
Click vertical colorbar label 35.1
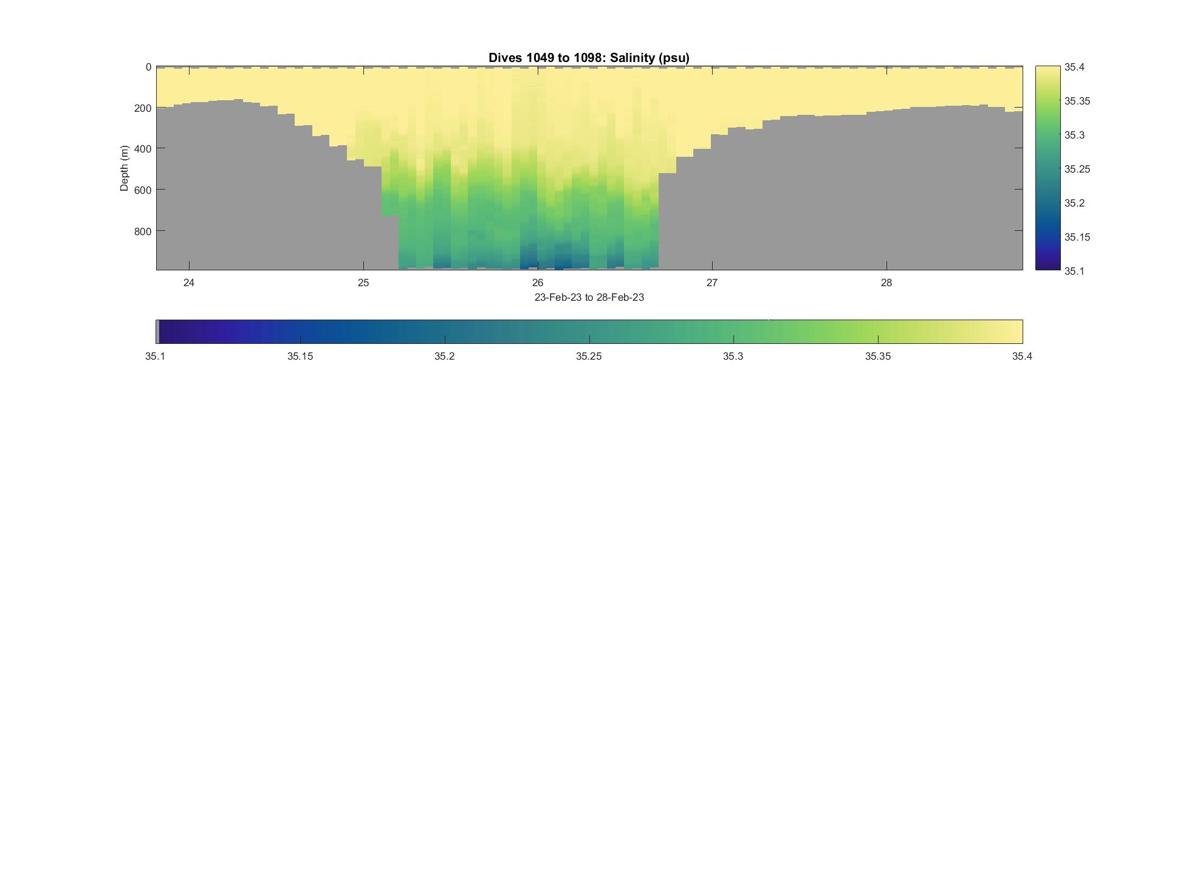click(x=1076, y=271)
